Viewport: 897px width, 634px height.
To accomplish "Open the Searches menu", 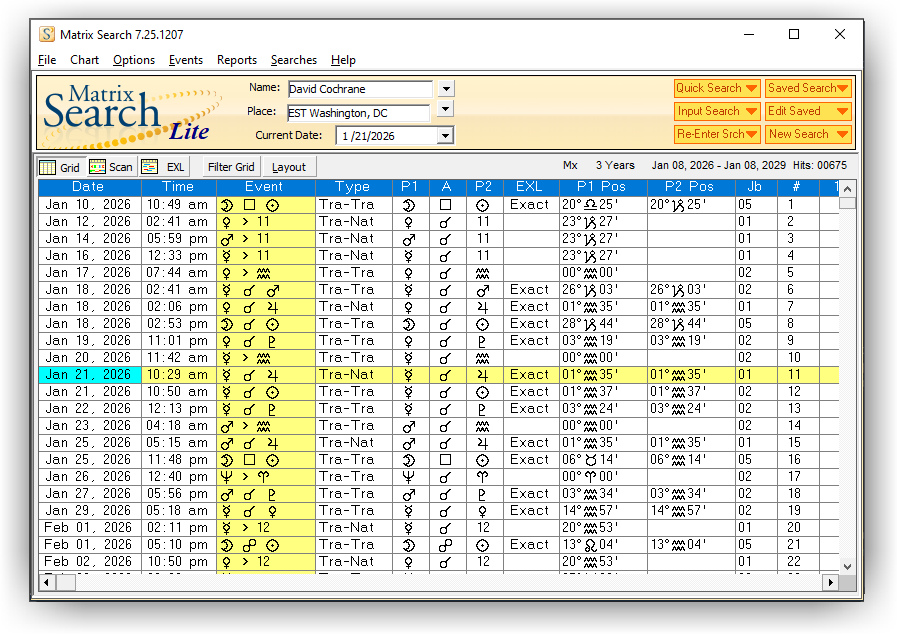I will (x=293, y=60).
